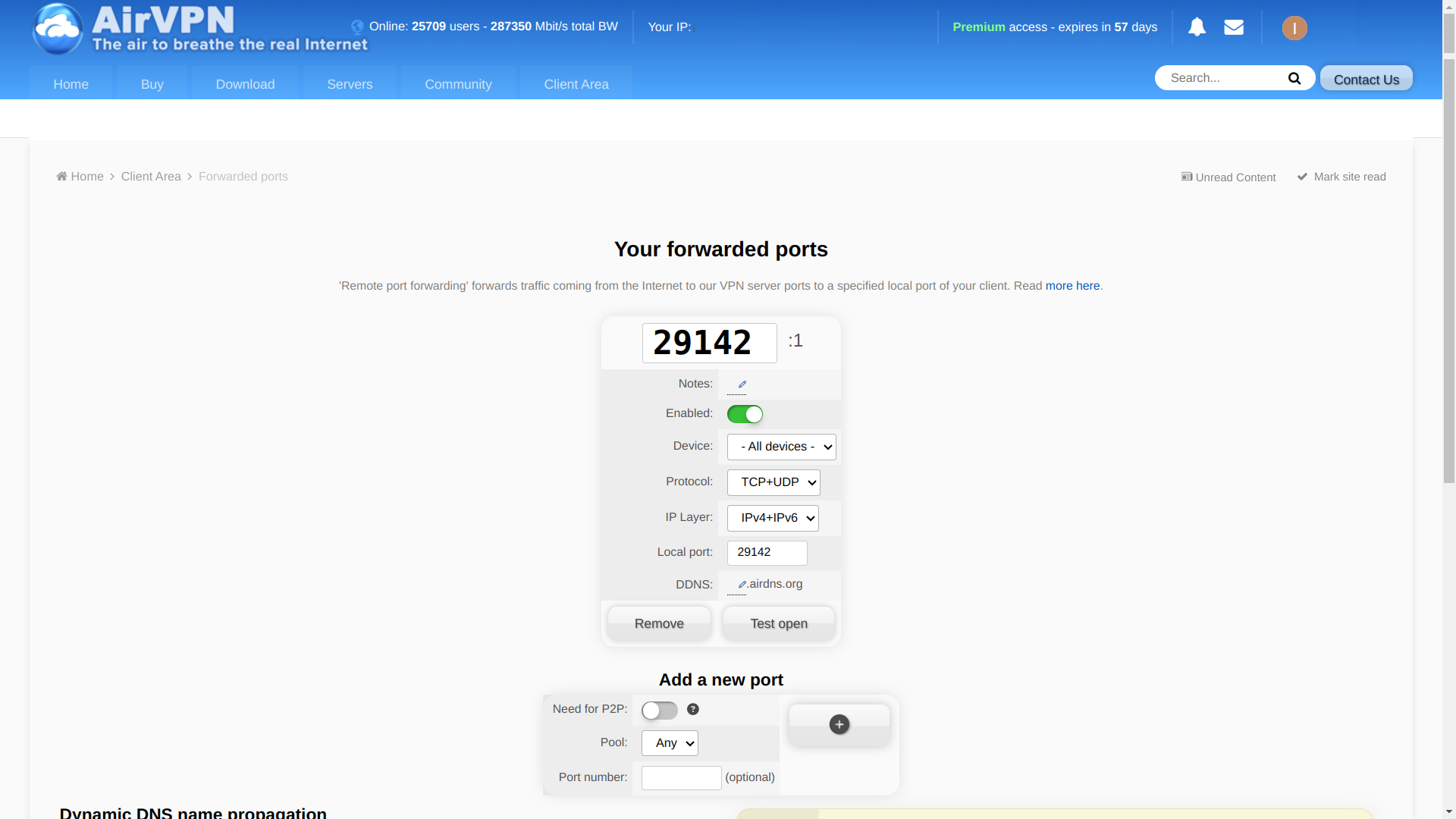
Task: Click the AirVPN mail/envelope icon
Action: [1233, 27]
